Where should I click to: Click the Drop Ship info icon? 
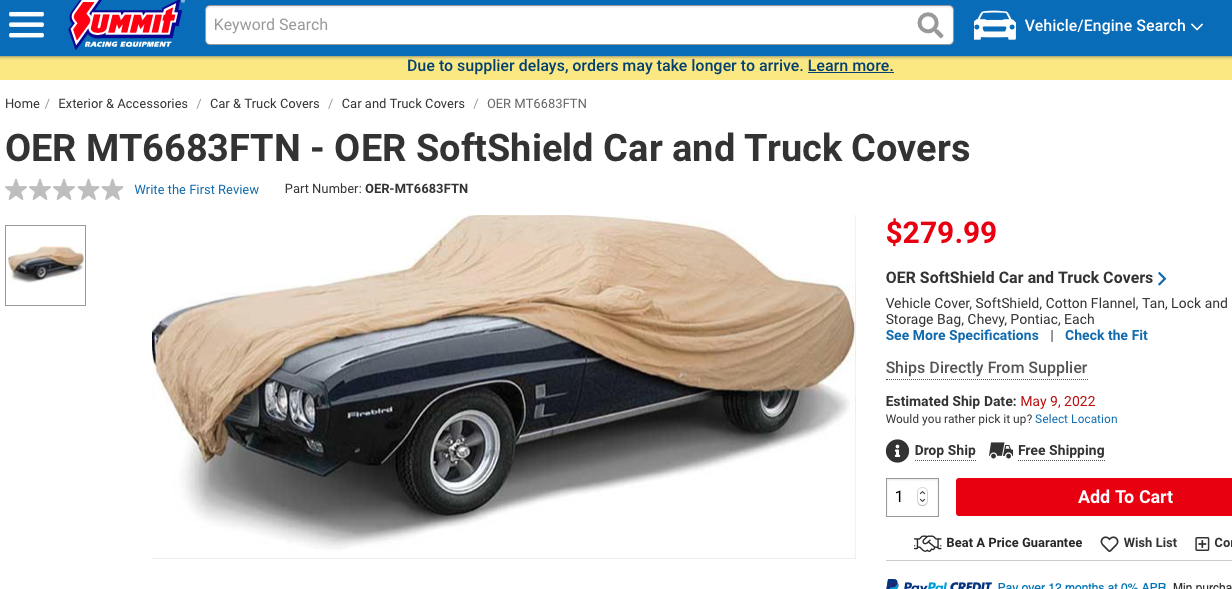(897, 451)
